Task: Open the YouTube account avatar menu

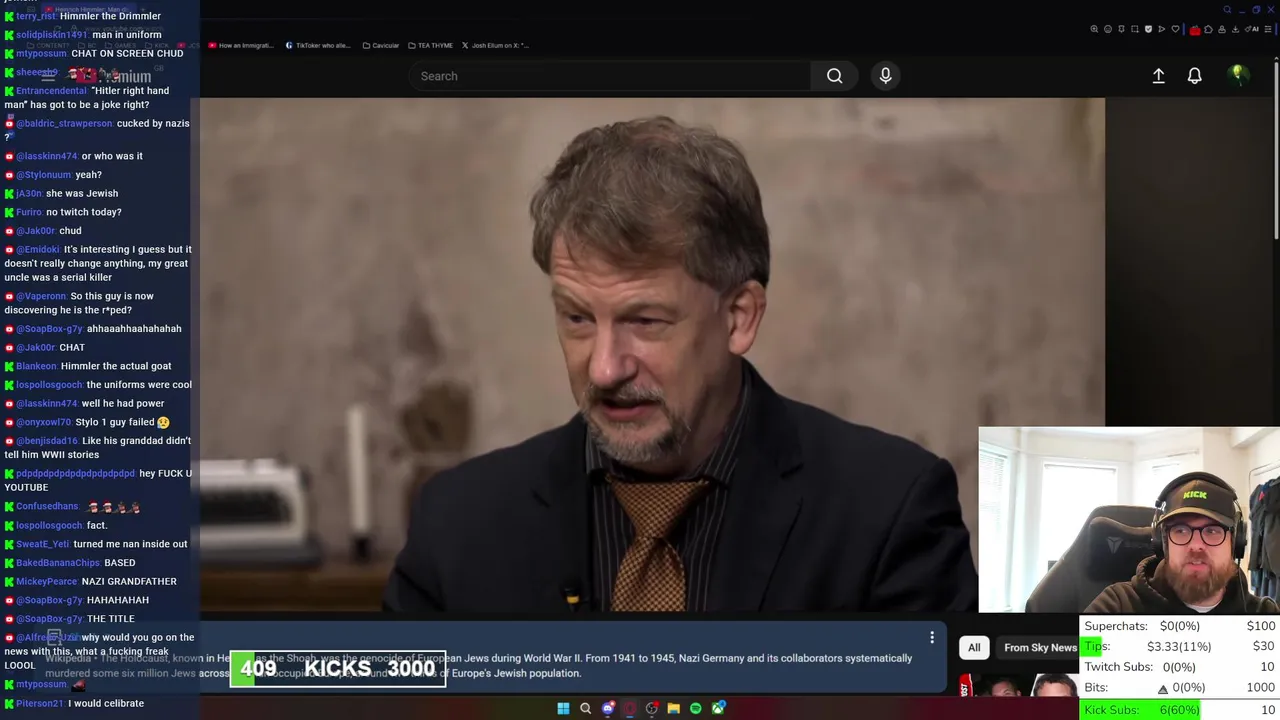Action: [x=1238, y=75]
